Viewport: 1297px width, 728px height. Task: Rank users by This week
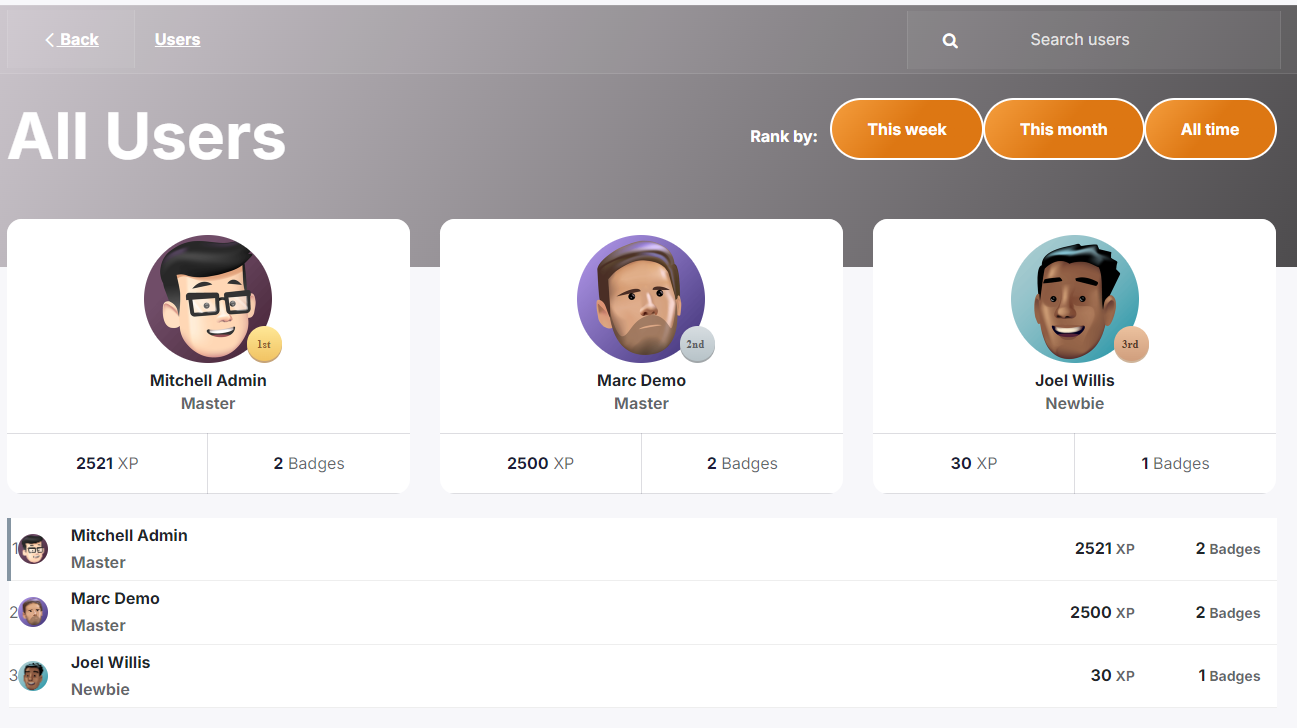(906, 129)
